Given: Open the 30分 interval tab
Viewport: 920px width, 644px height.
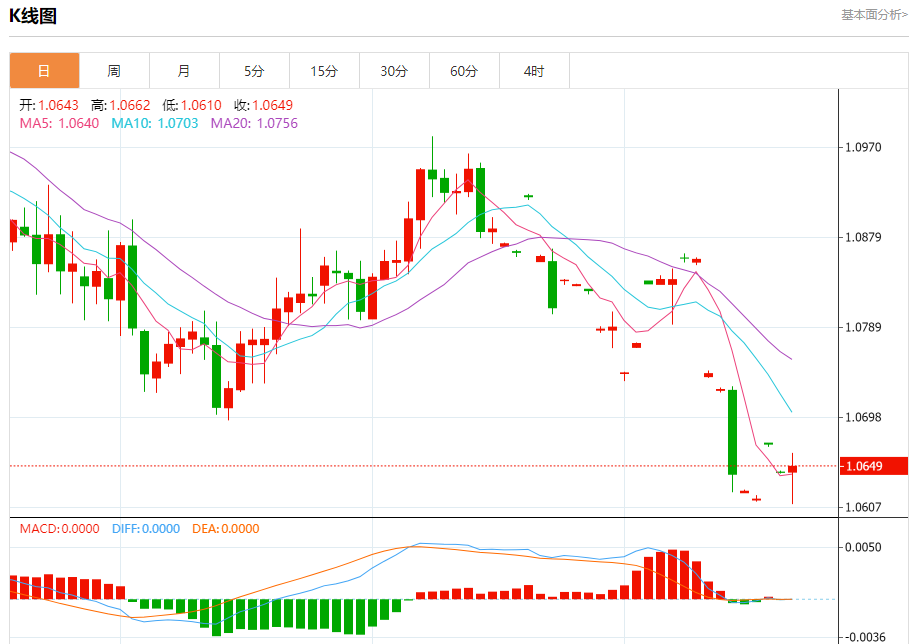Looking at the screenshot, I should tap(394, 71).
